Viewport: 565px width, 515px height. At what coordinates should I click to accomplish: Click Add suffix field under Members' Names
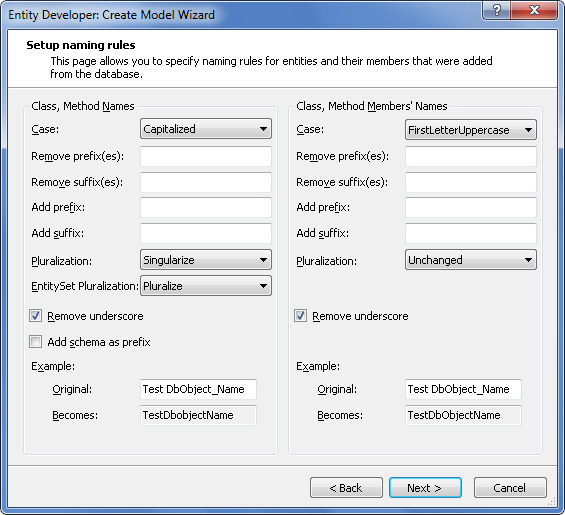(x=471, y=233)
